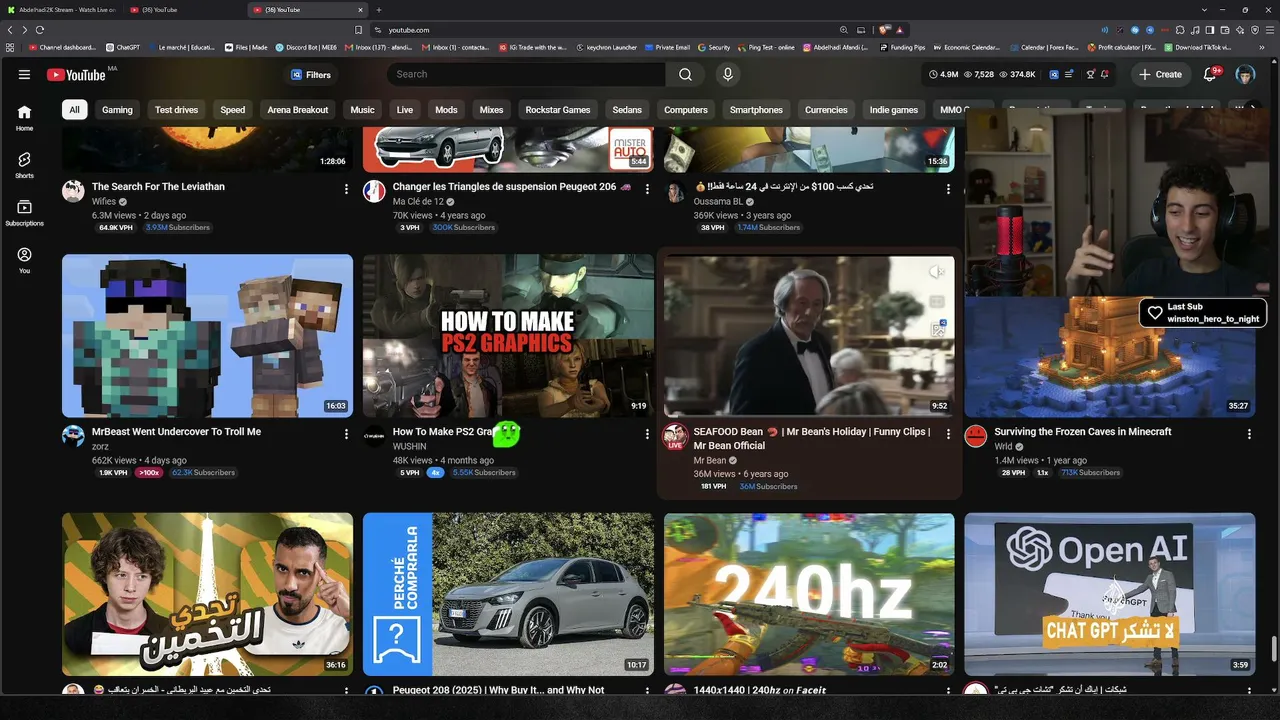Open the Create menu
1280x720 pixels.
[1160, 74]
